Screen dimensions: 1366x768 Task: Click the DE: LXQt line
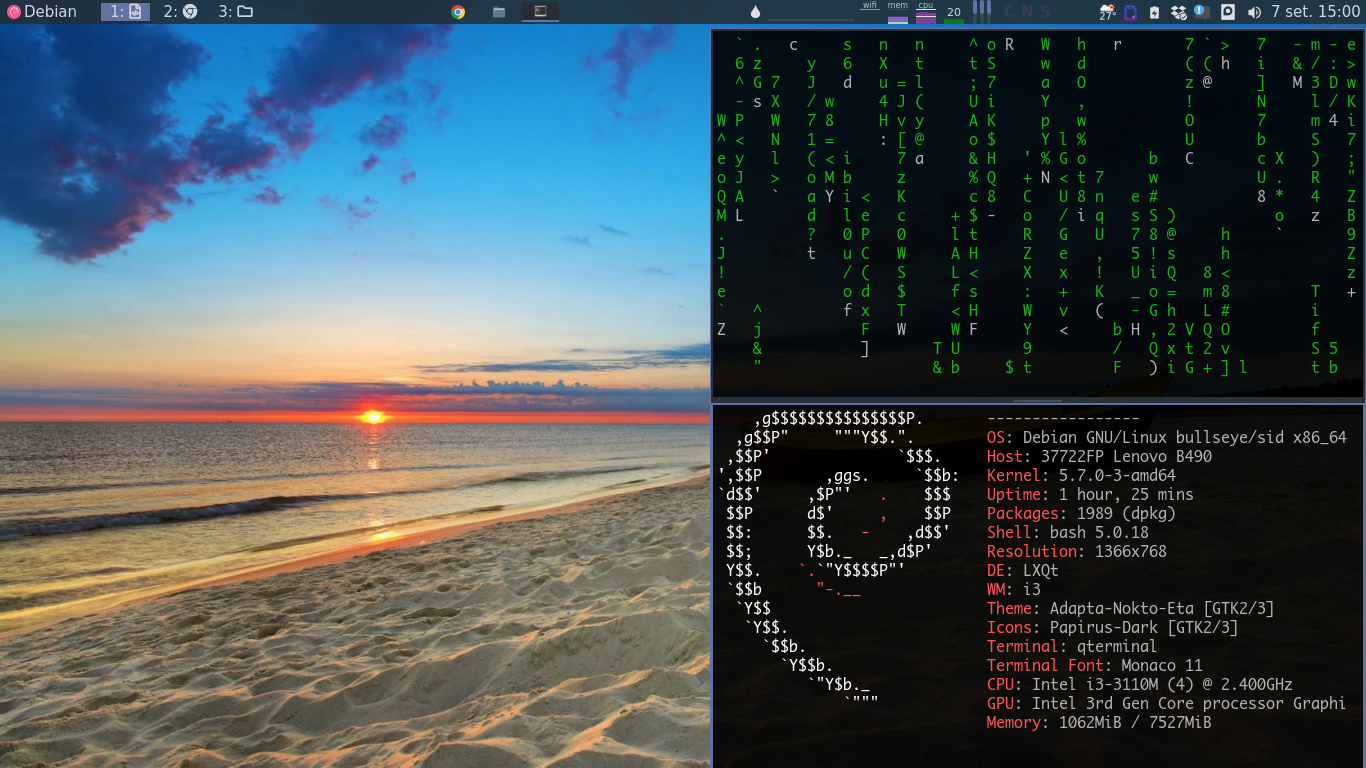[1022, 570]
